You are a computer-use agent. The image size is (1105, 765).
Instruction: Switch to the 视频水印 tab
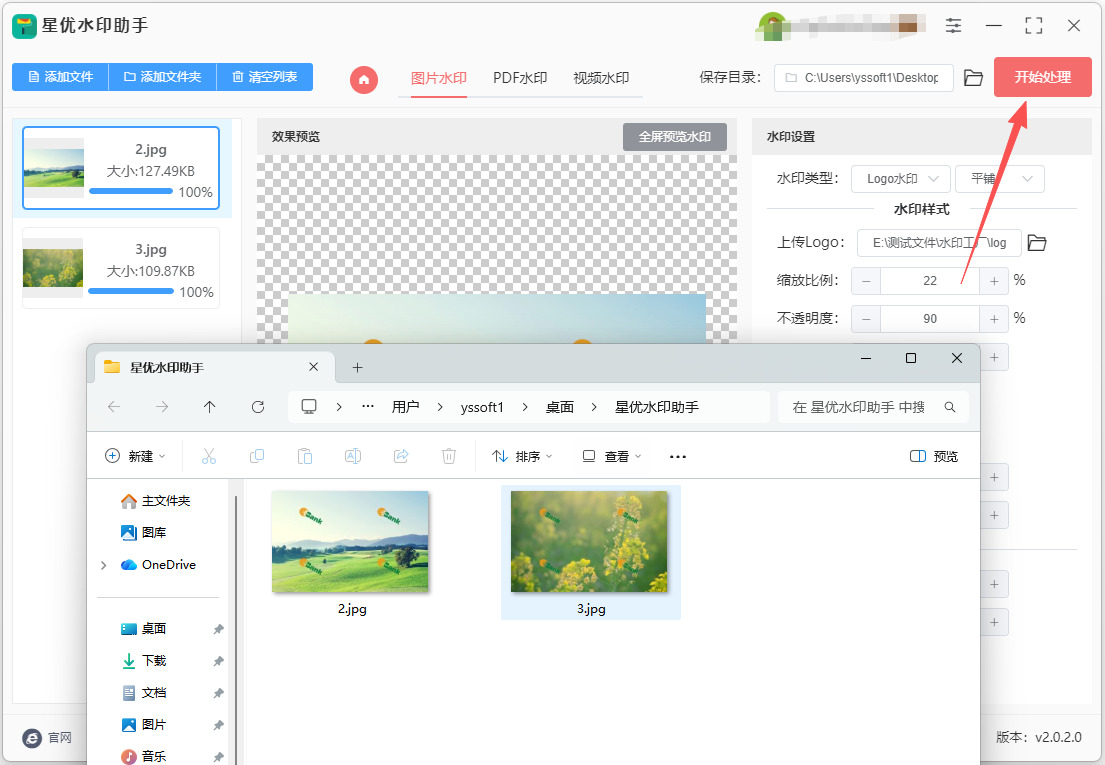click(601, 78)
